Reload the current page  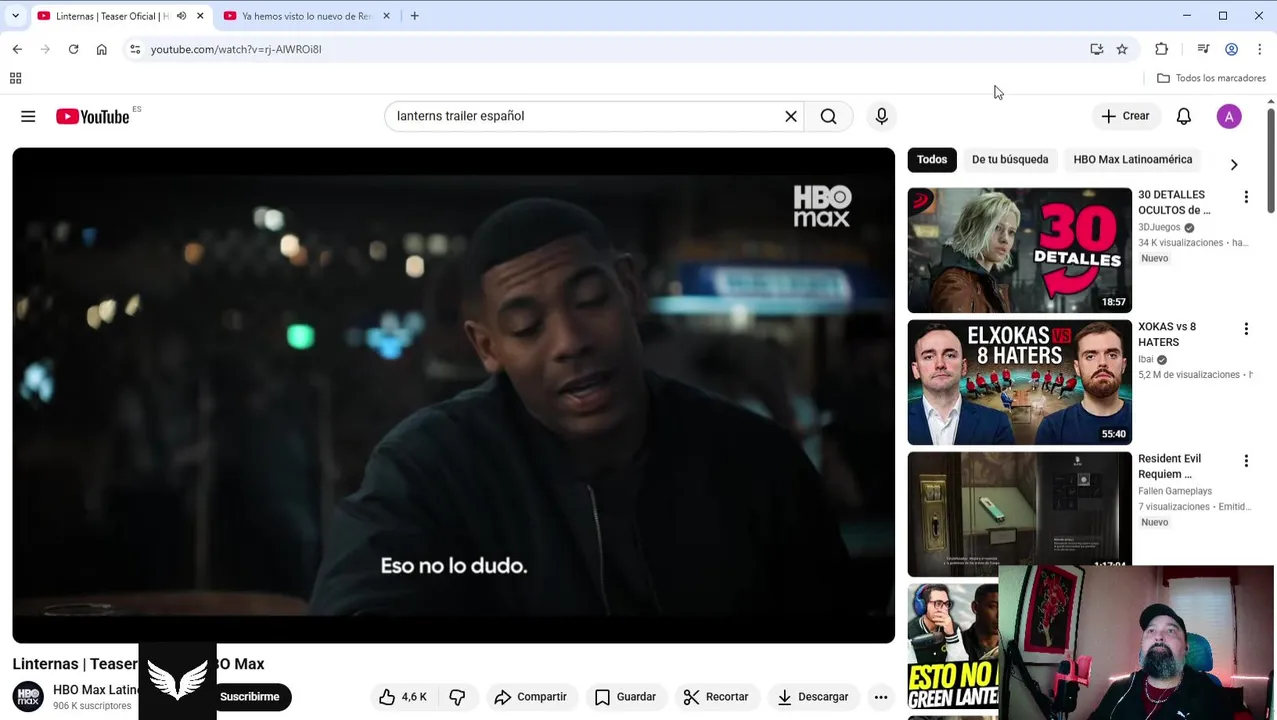[73, 49]
